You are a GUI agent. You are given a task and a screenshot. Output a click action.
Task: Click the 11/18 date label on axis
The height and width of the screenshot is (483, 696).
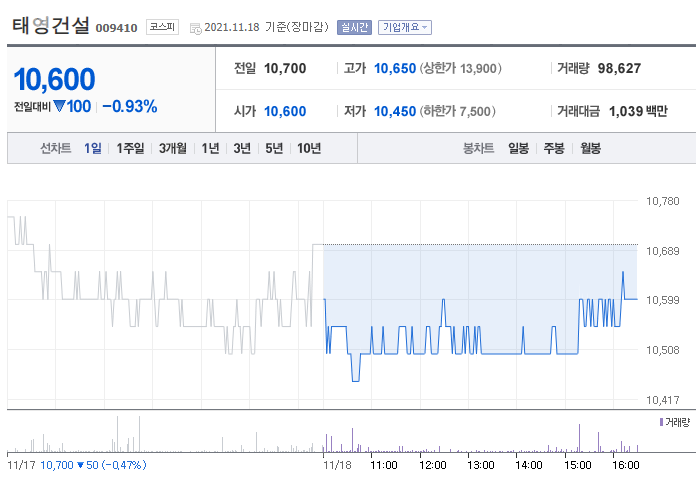(337, 465)
